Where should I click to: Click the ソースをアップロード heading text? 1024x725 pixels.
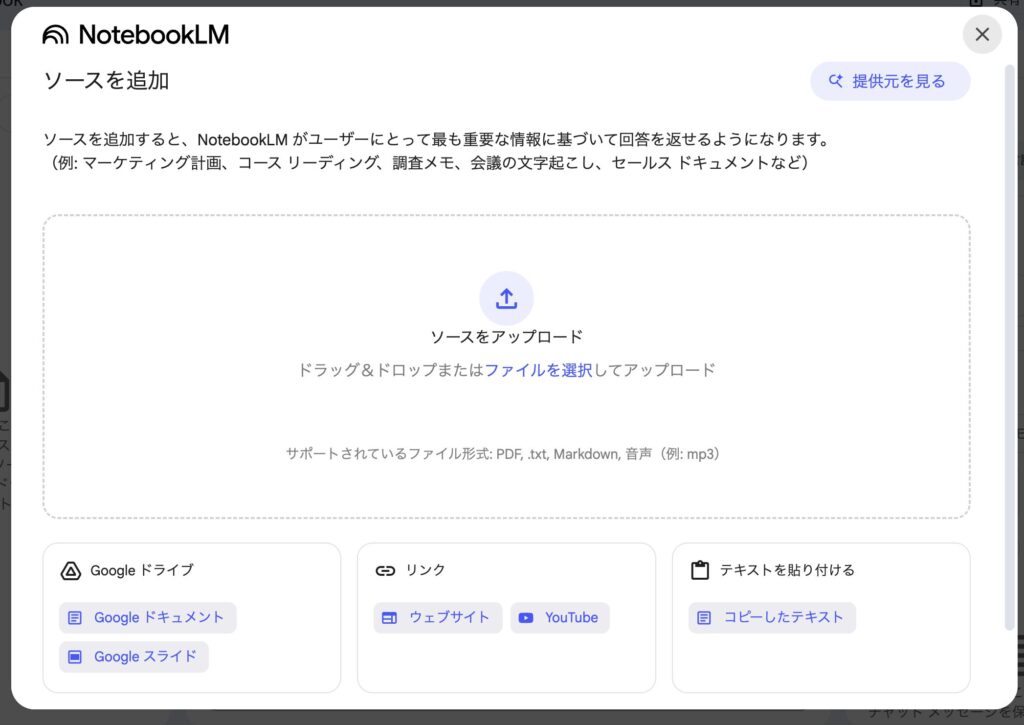[x=506, y=337]
